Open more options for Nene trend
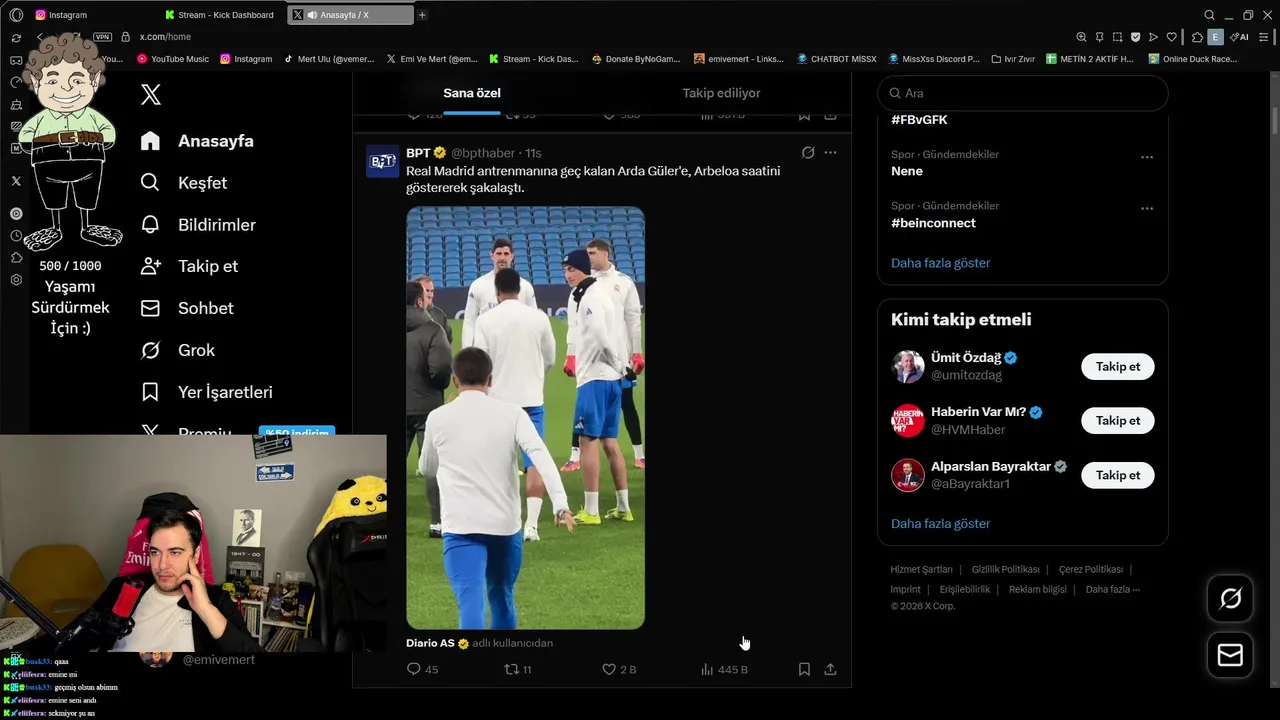The height and width of the screenshot is (720, 1280). point(1147,157)
